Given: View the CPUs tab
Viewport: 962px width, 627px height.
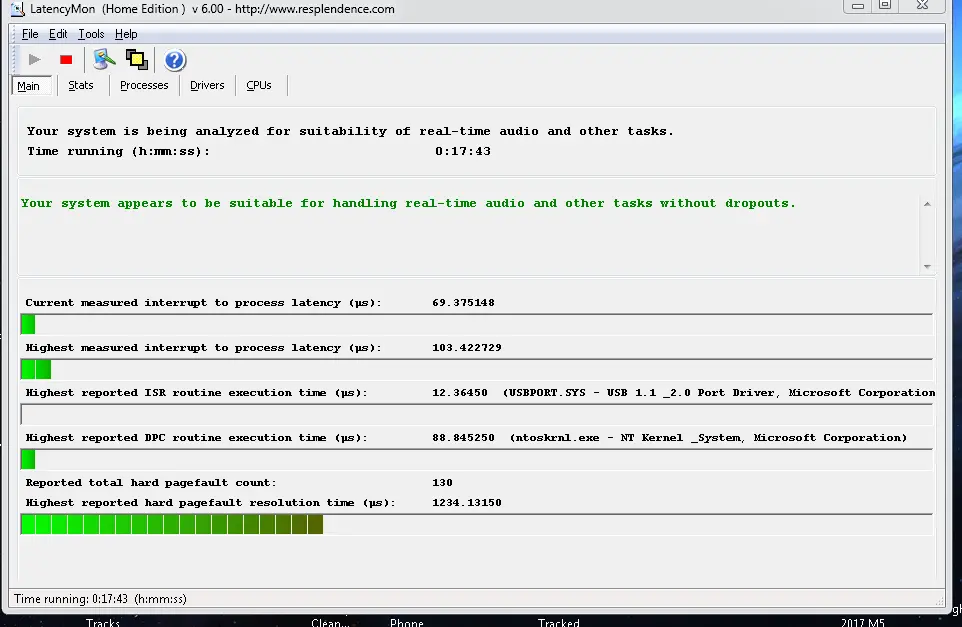Looking at the screenshot, I should click(259, 86).
